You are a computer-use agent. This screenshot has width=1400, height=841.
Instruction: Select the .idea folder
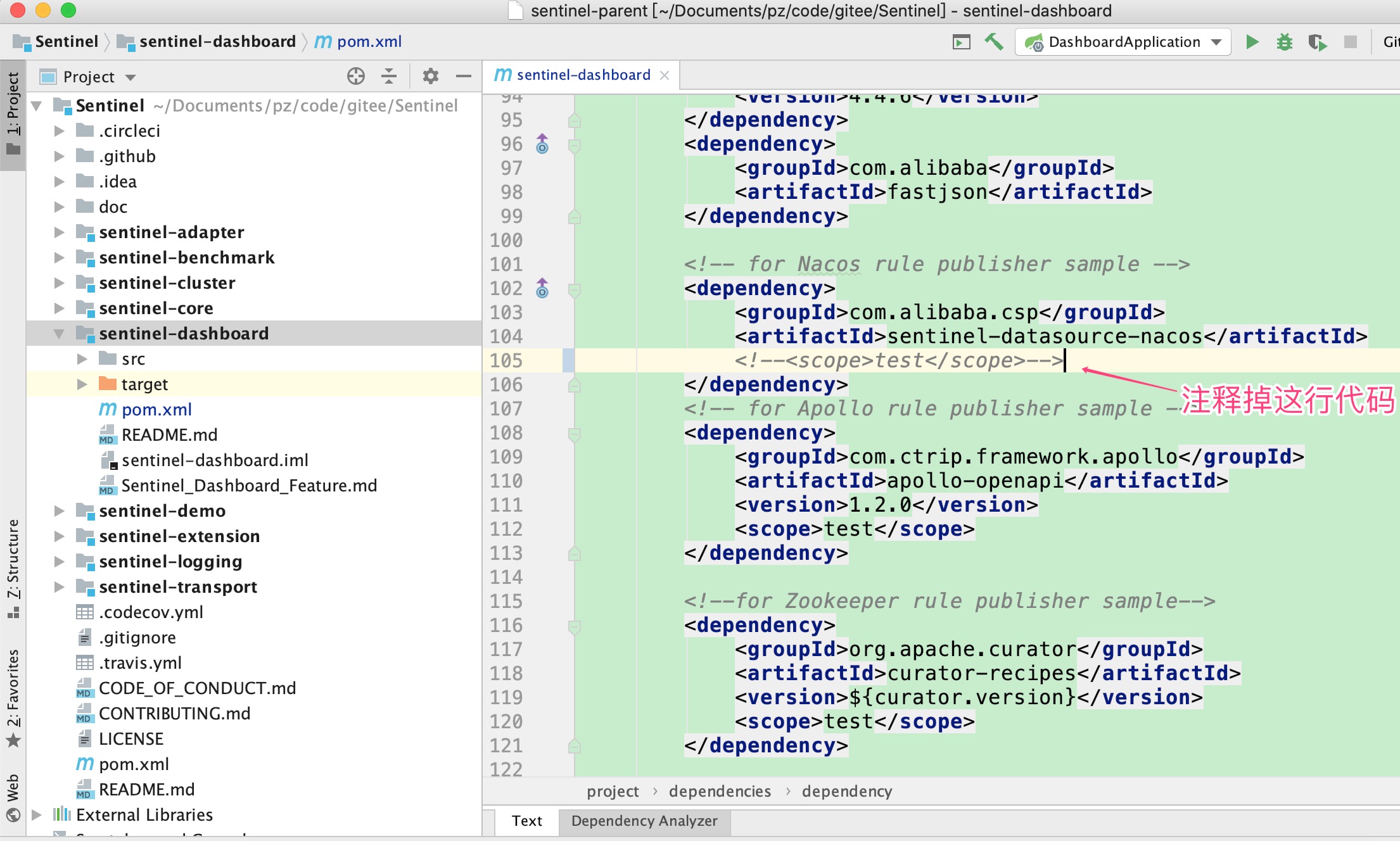[x=118, y=182]
